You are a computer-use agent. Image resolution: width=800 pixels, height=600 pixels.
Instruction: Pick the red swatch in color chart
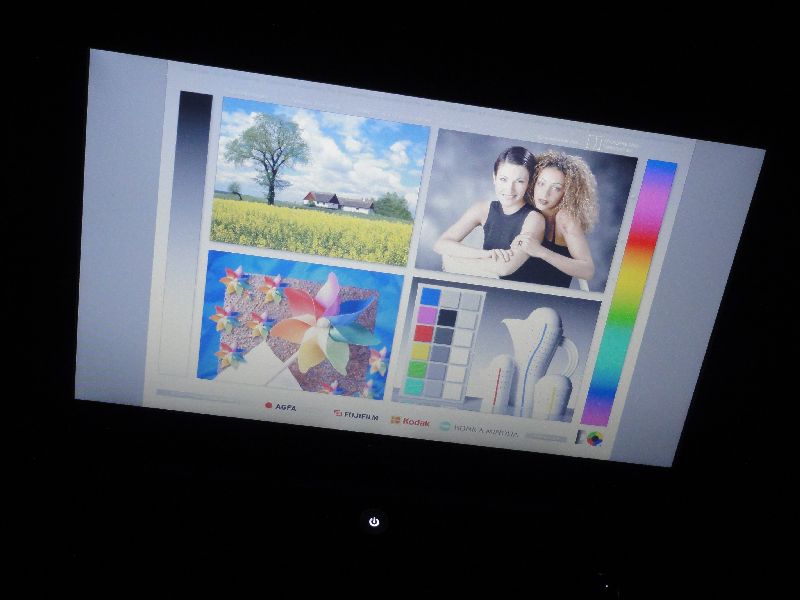(423, 333)
